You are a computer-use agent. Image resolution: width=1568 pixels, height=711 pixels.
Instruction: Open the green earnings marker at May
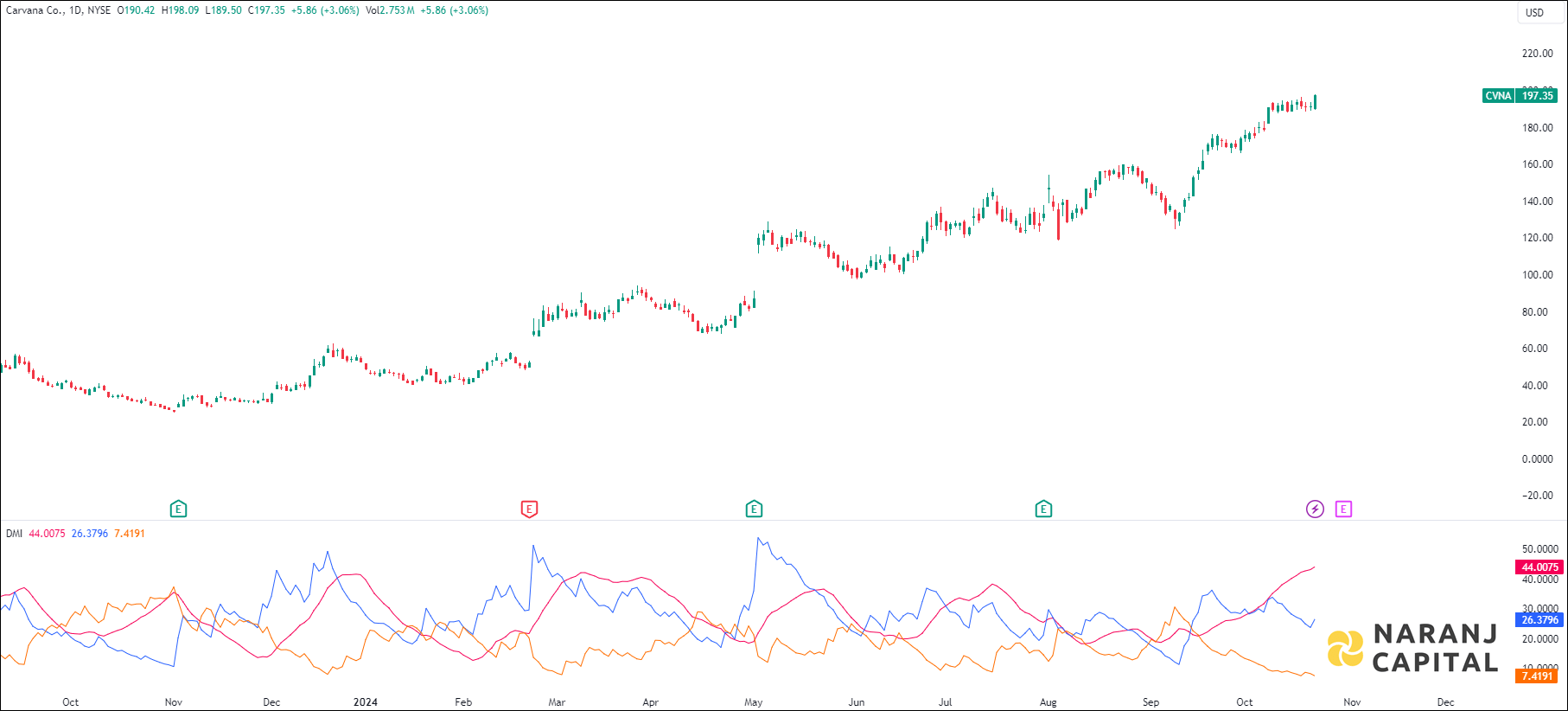tap(754, 509)
